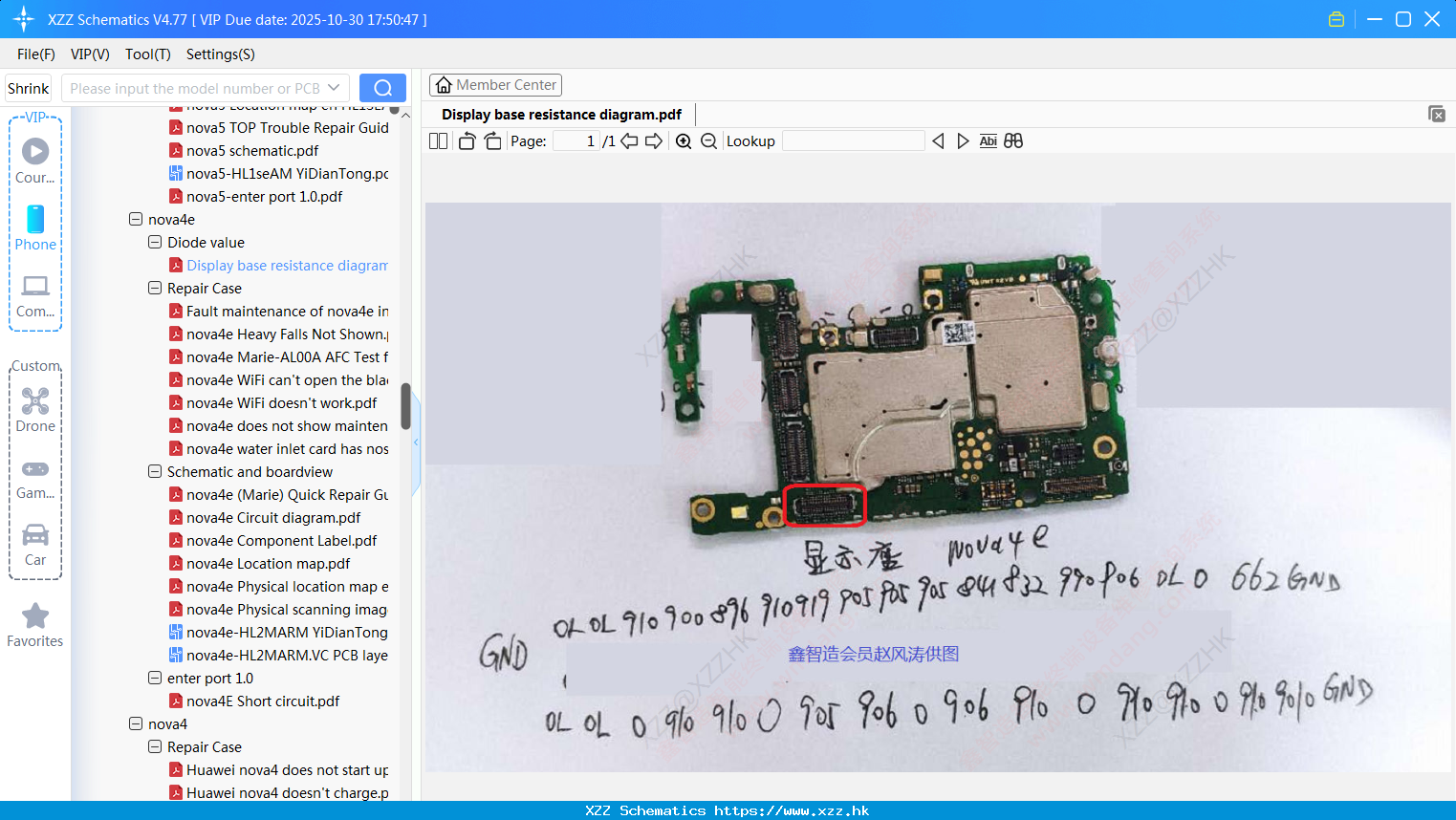The height and width of the screenshot is (820, 1456).
Task: Collapse the nova4 folder
Action: (136, 723)
